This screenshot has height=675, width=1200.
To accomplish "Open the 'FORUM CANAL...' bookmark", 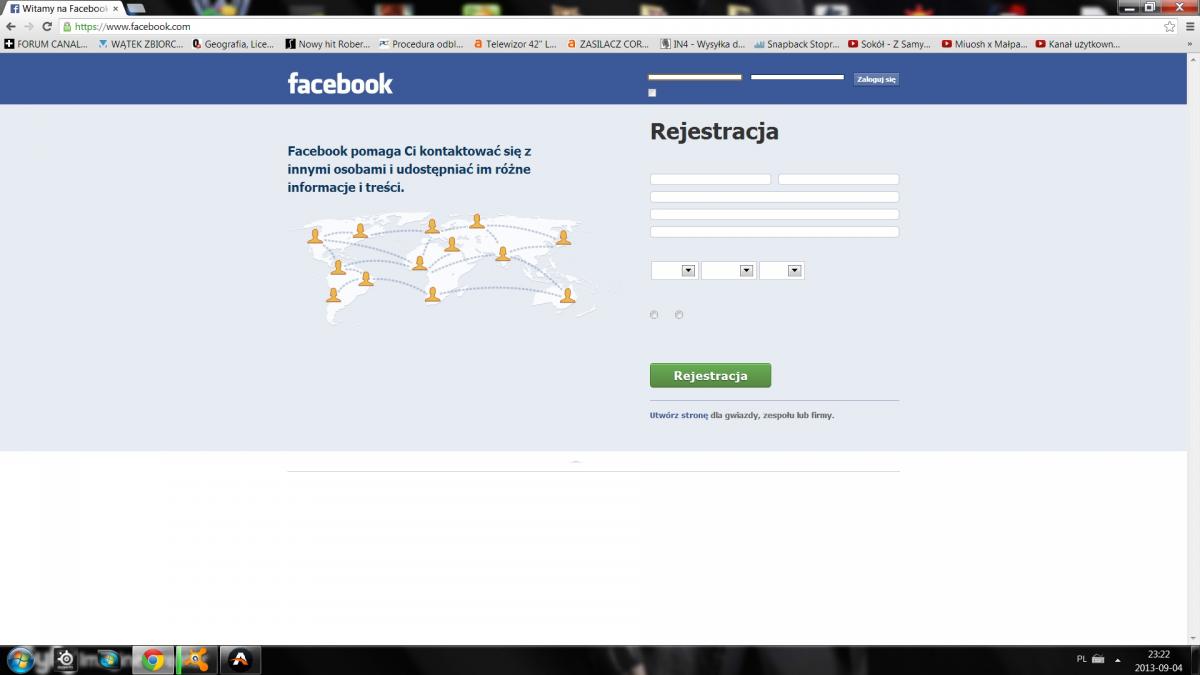I will click(46, 44).
